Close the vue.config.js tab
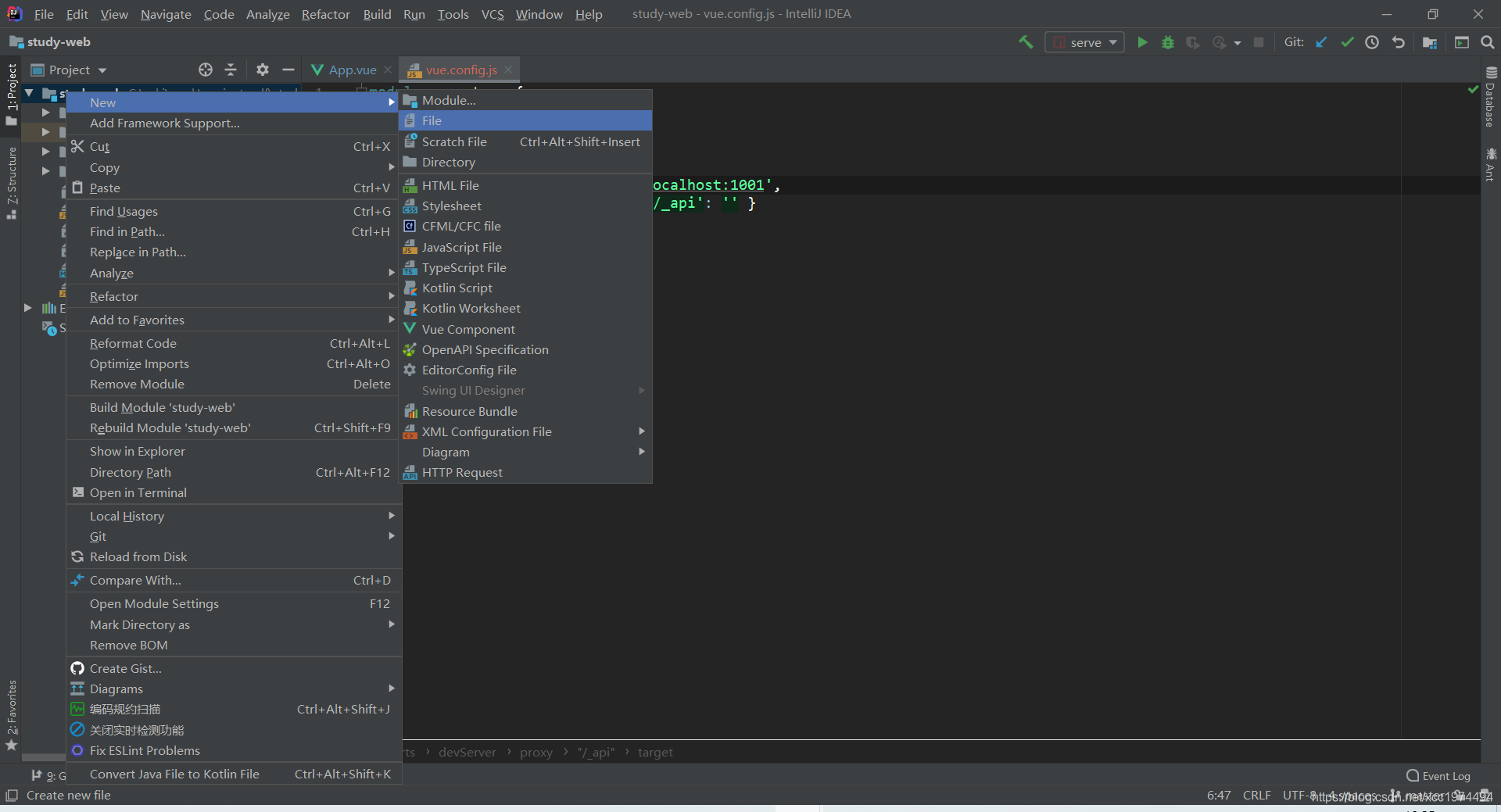The image size is (1501, 812). [508, 70]
